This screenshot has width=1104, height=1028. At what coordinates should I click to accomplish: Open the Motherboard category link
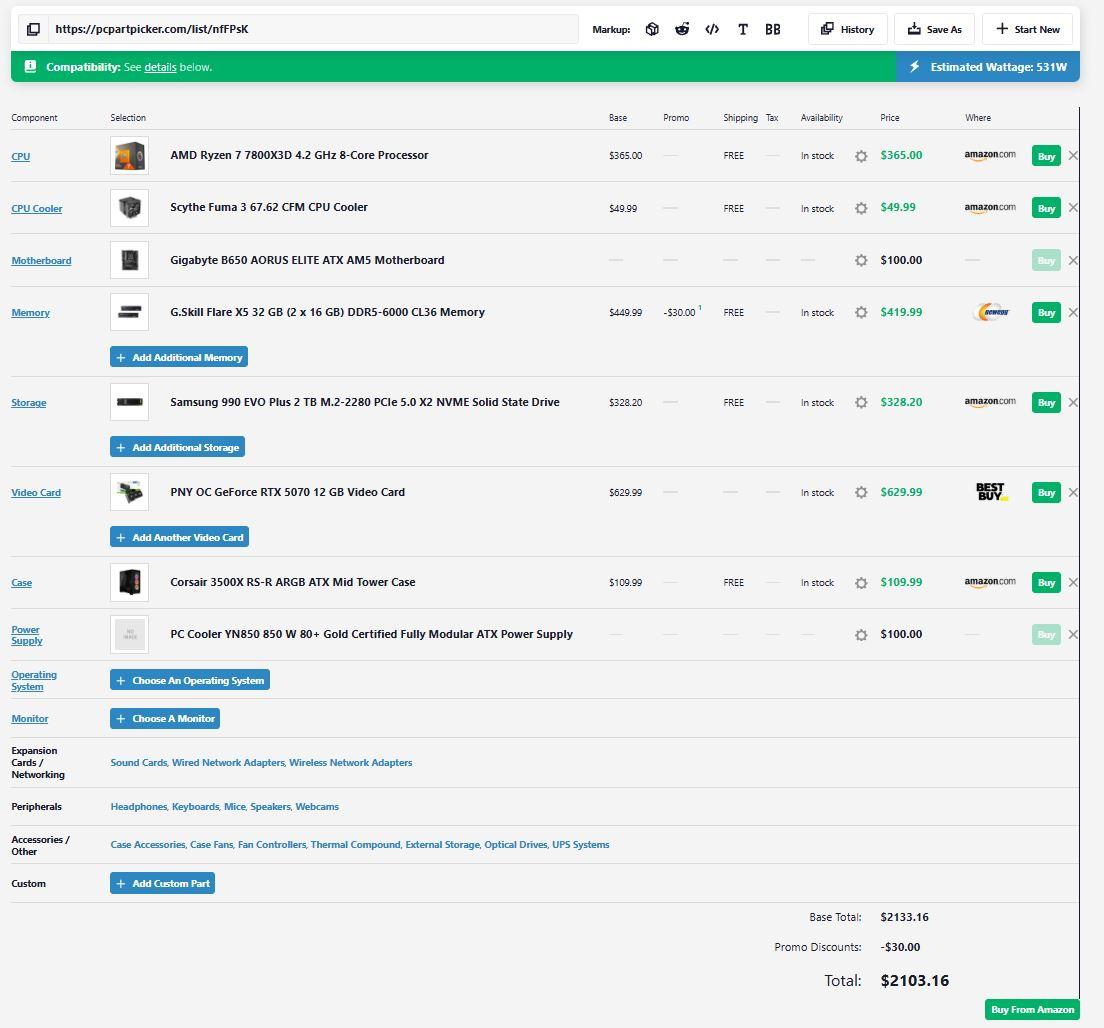tap(42, 261)
